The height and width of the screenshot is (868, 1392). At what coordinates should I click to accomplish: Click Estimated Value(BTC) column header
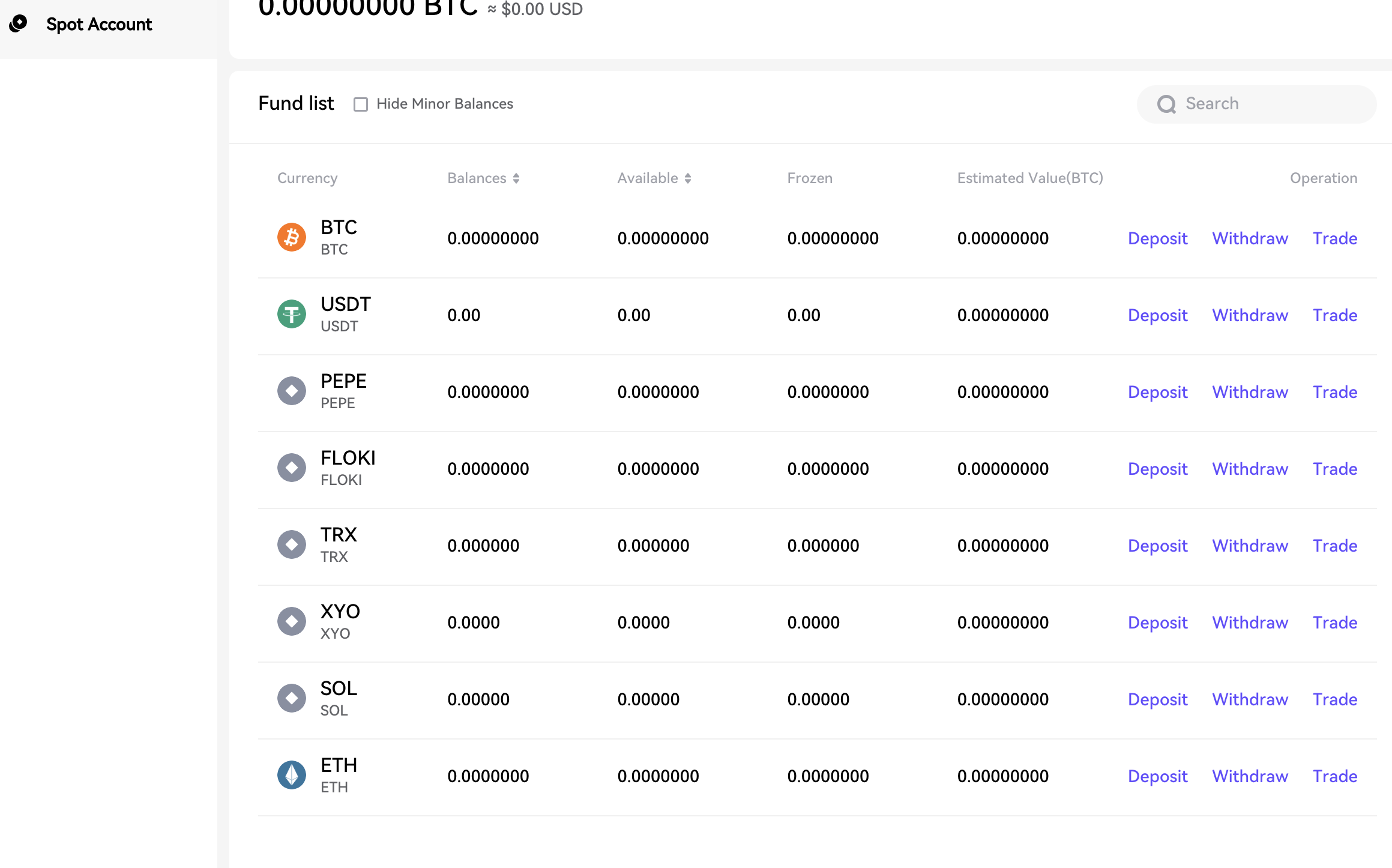1030,178
